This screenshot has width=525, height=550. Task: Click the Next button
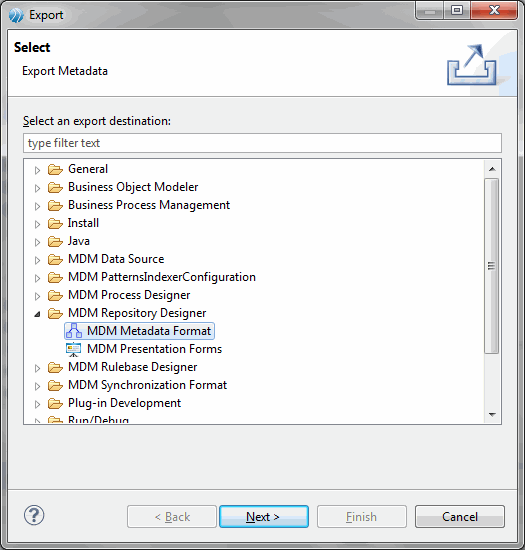point(264,516)
